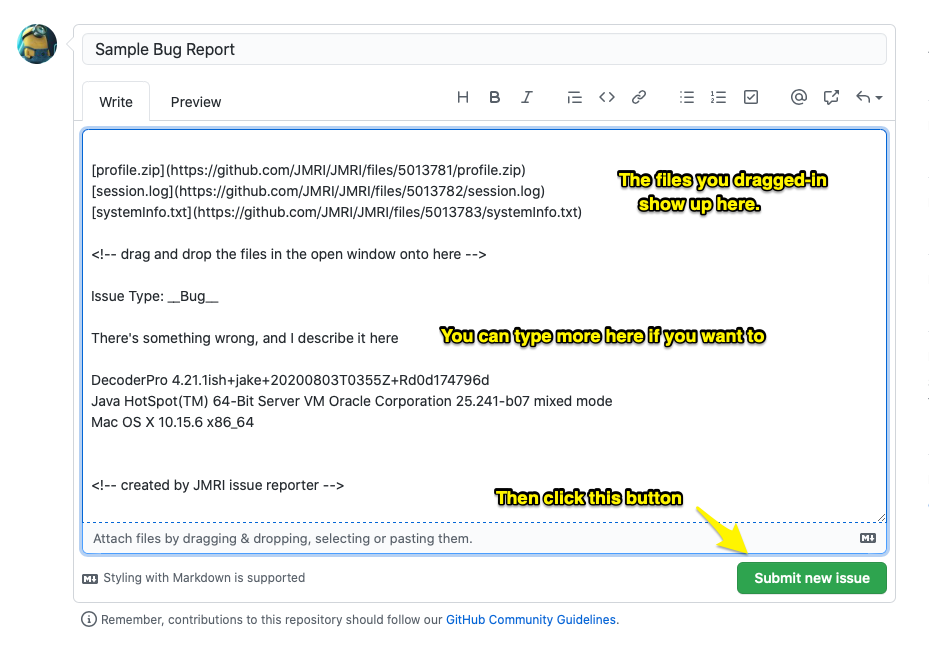The image size is (929, 652).
Task: Directly mention a user with the @ icon
Action: 799,97
